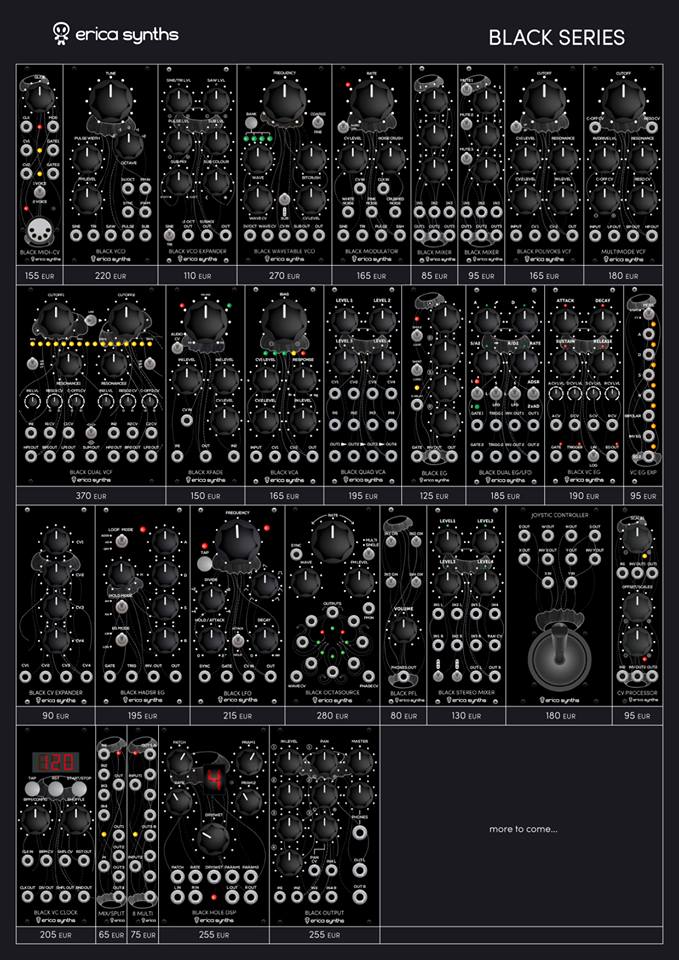679x960 pixels.
Task: Click the GATE jack on Black EG
Action: pyautogui.click(x=418, y=456)
